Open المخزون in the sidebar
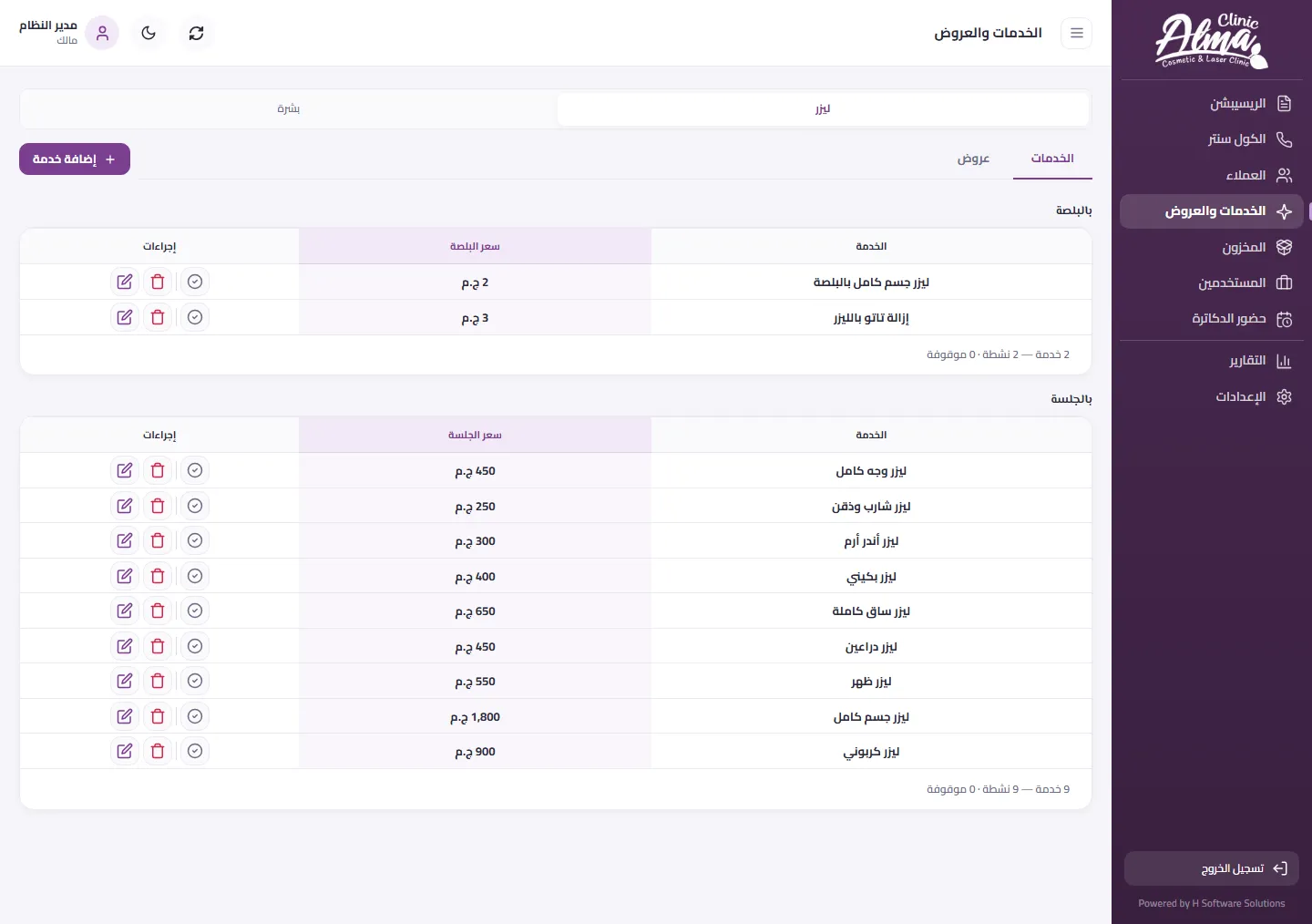 [x=1212, y=247]
